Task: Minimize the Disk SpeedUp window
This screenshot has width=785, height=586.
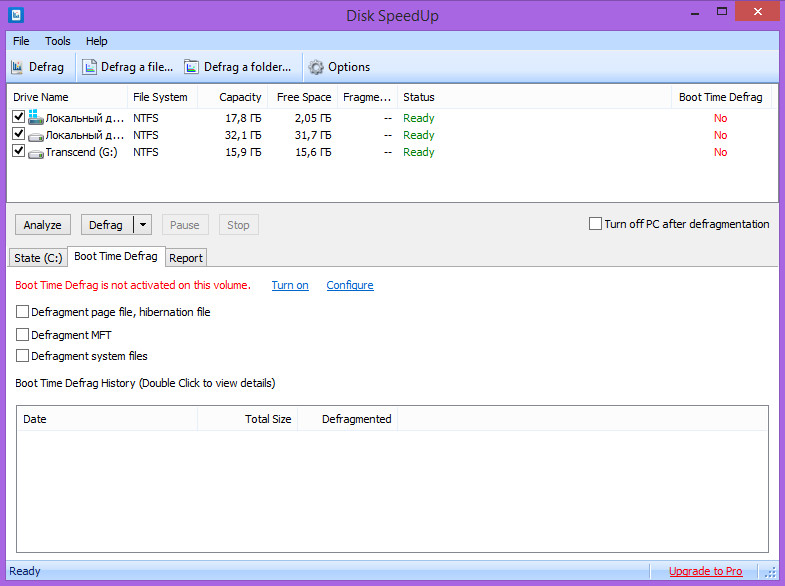Action: 695,12
